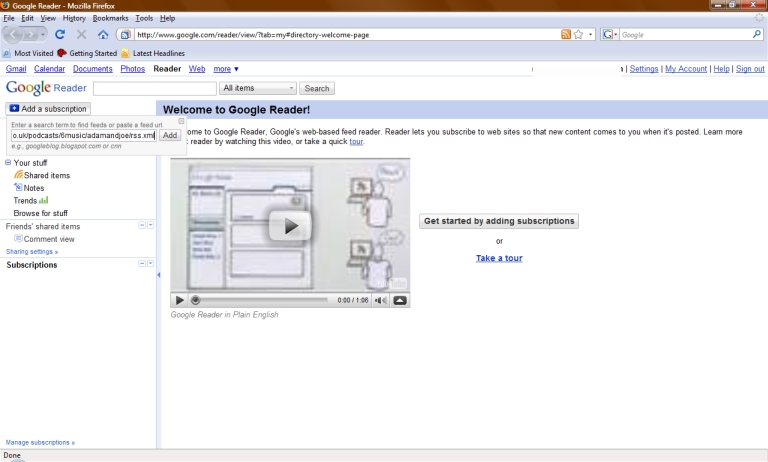Viewport: 768px width, 462px height.
Task: Reload the page with the refresh icon
Action: coord(60,34)
